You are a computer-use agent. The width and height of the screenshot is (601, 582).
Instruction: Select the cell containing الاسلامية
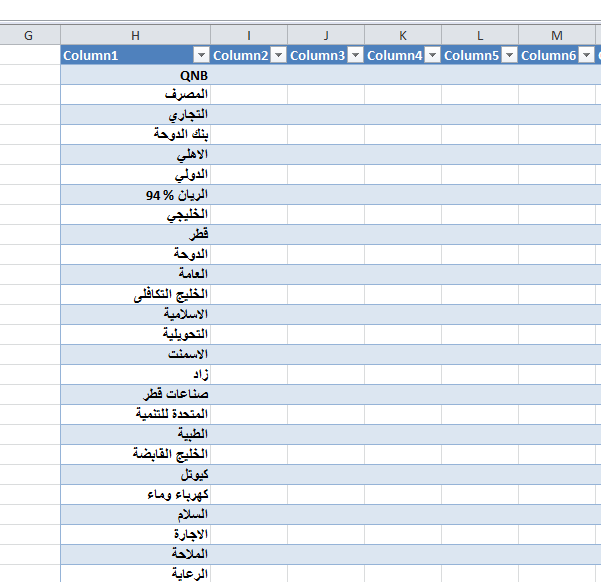(135, 315)
